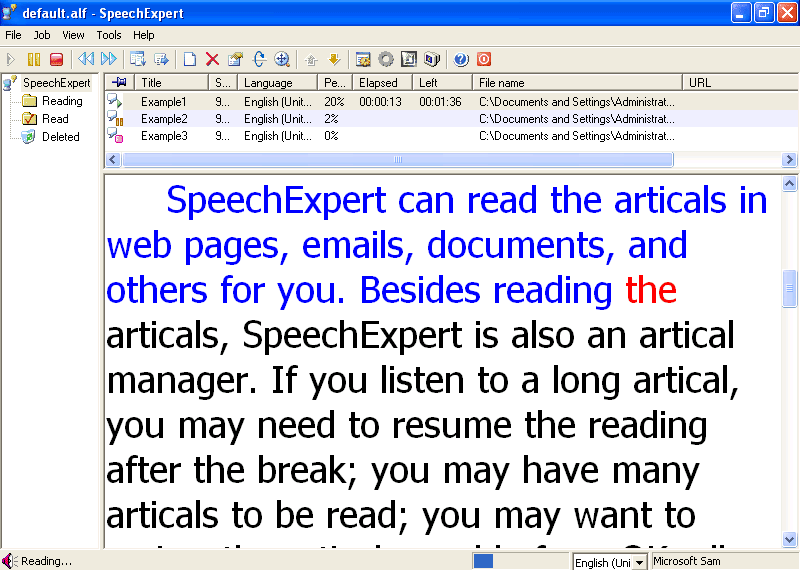Fast forward with the double right arrow icon
This screenshot has height=570, width=800.
(109, 59)
